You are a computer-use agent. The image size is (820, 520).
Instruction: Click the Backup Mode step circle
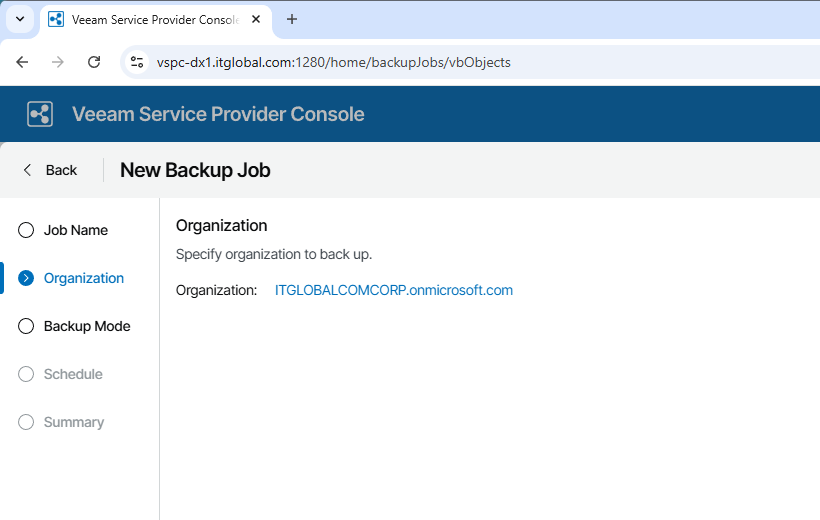(x=26, y=326)
